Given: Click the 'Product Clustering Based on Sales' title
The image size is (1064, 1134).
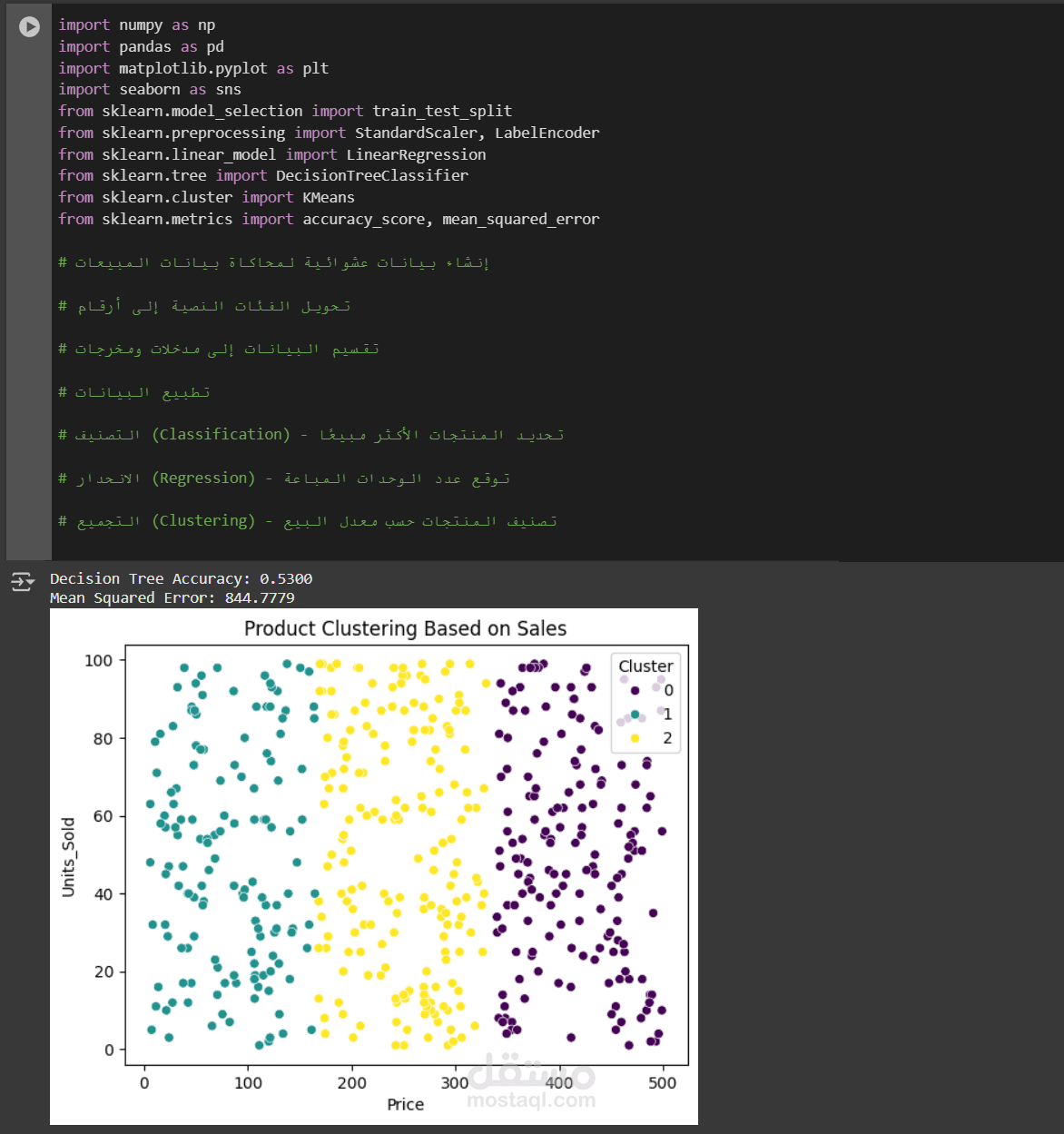Looking at the screenshot, I should click(x=405, y=628).
